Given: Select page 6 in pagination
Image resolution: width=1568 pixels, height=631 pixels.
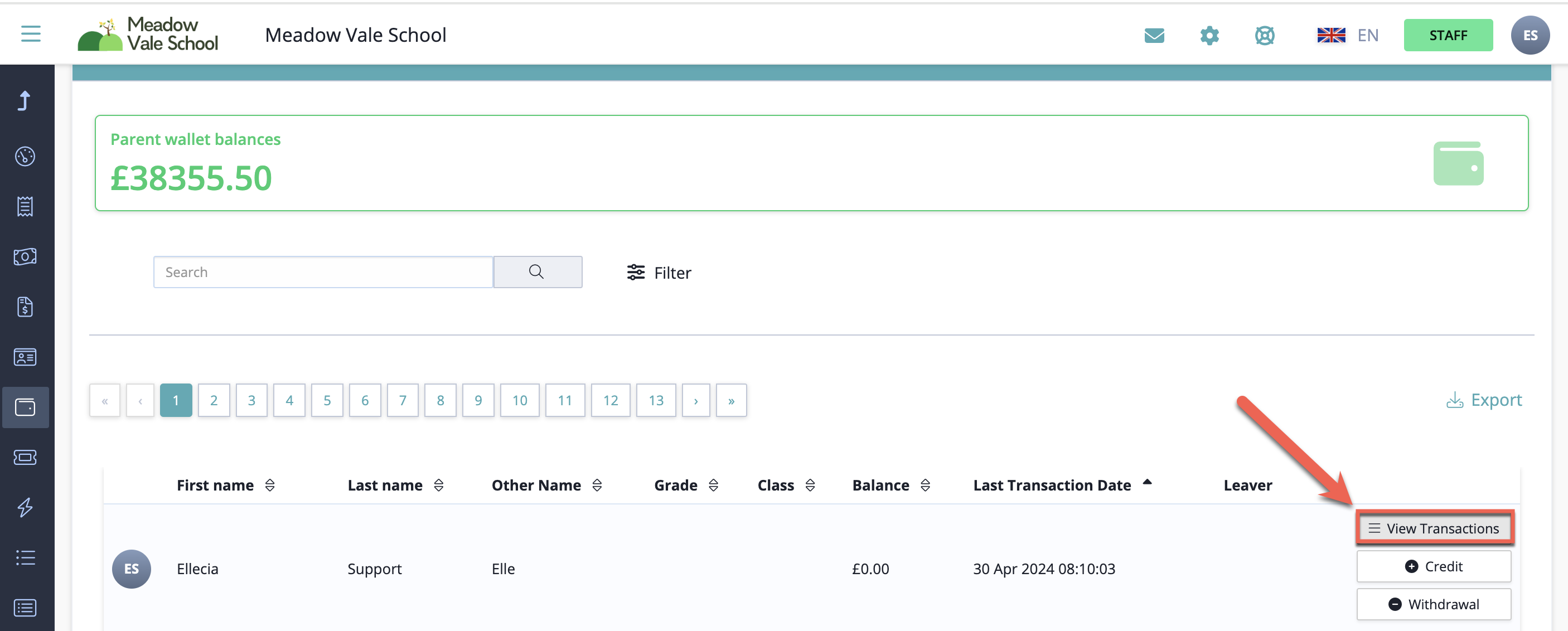Looking at the screenshot, I should pyautogui.click(x=365, y=400).
